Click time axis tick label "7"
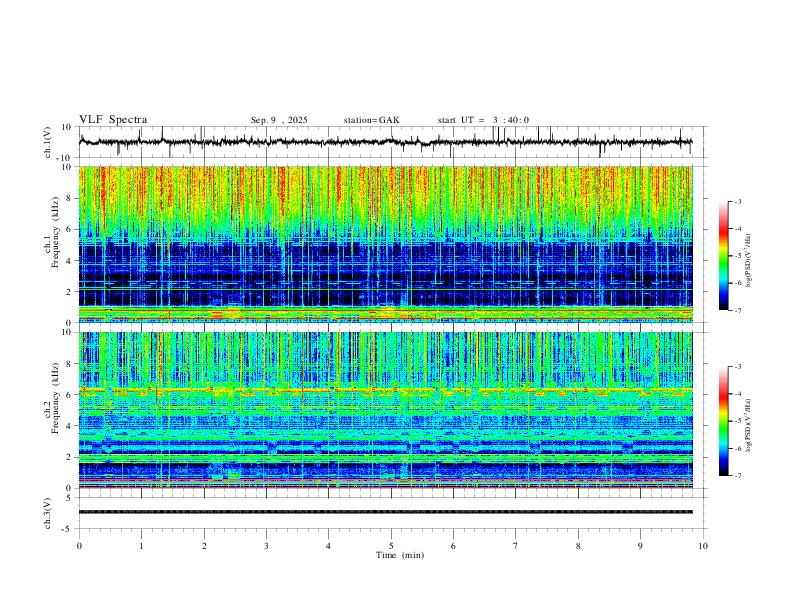The width and height of the screenshot is (792, 612). coord(516,546)
